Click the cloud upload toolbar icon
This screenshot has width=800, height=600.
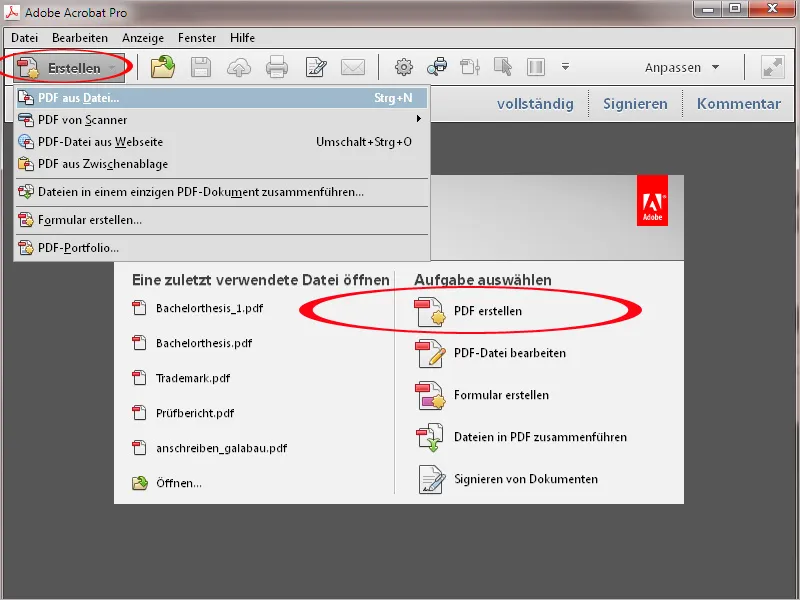coord(238,67)
